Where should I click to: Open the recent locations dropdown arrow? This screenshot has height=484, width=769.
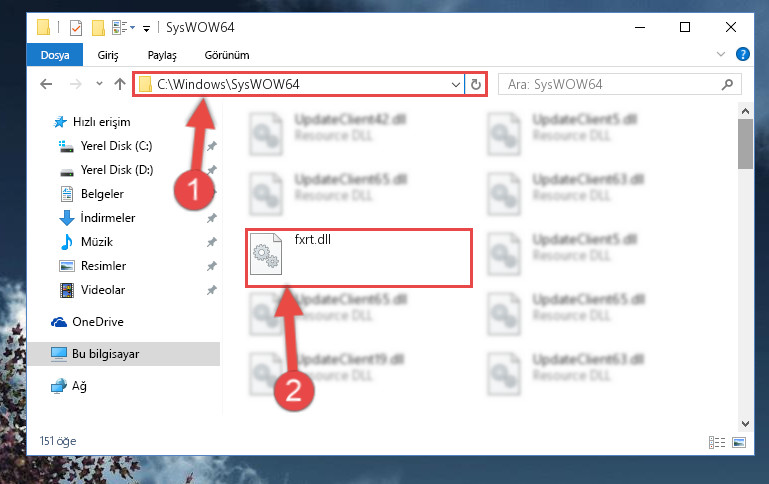point(99,84)
